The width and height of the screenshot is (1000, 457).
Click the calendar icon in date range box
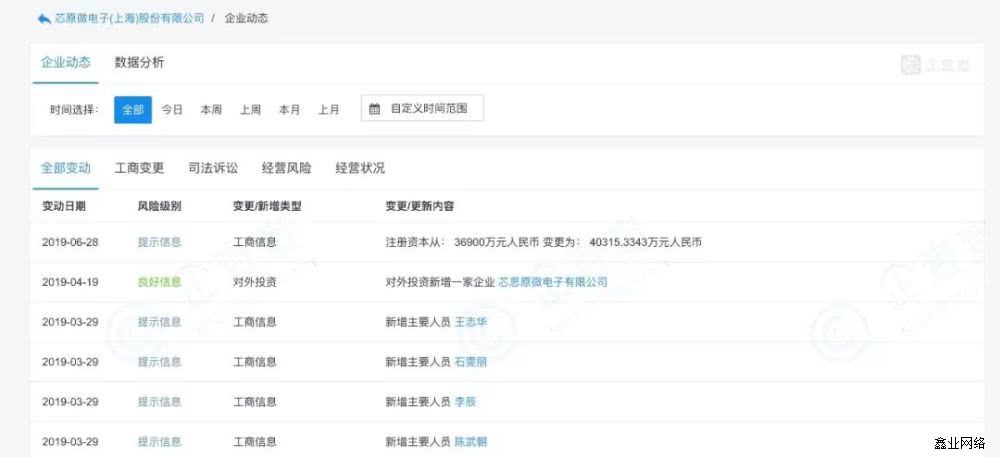(375, 109)
